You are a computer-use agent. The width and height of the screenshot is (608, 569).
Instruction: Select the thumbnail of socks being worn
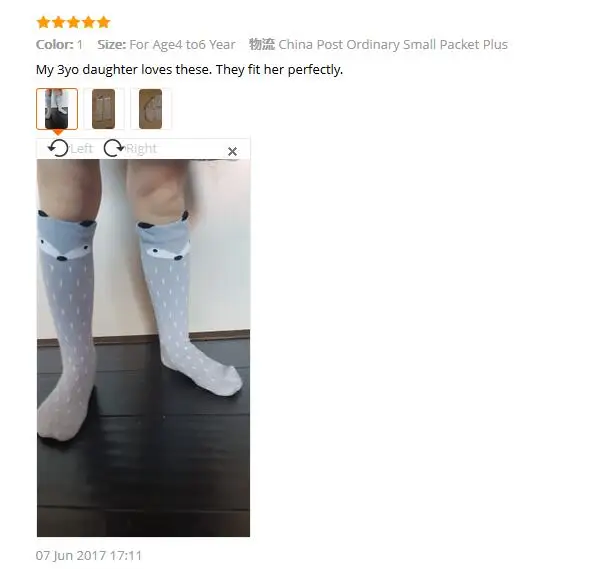click(57, 109)
